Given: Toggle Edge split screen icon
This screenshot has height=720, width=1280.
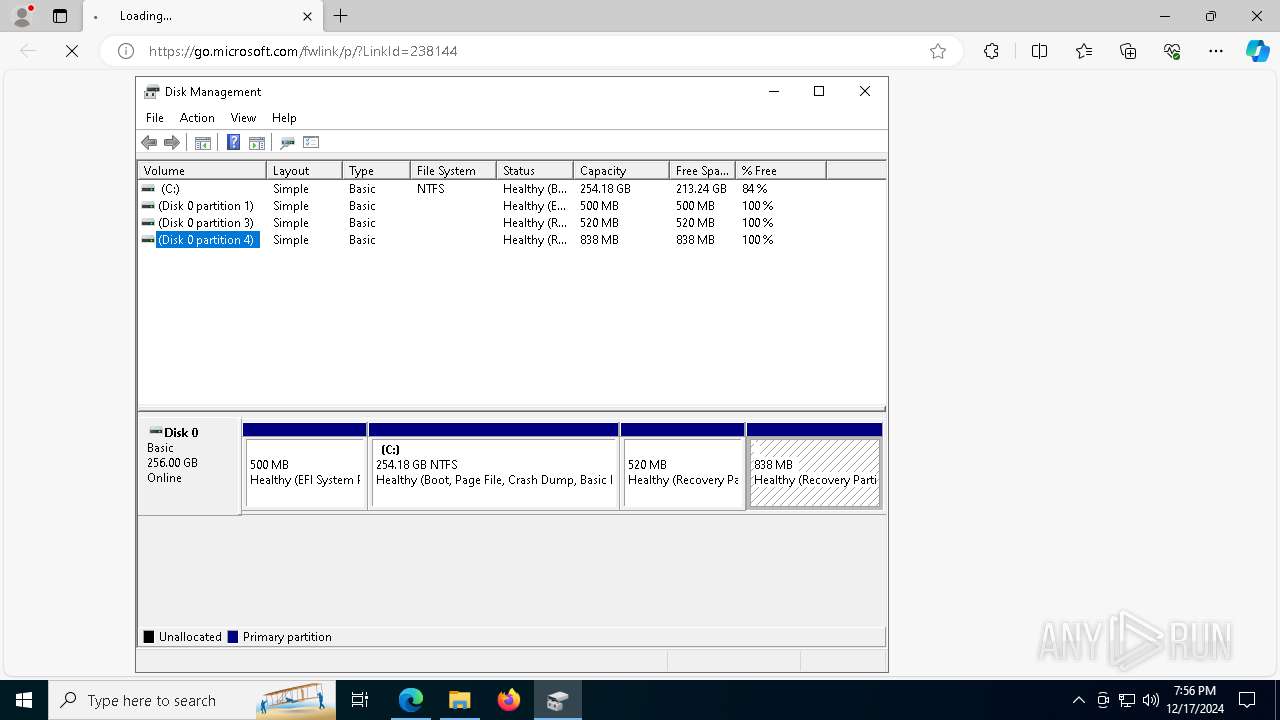Looking at the screenshot, I should pos(1039,51).
